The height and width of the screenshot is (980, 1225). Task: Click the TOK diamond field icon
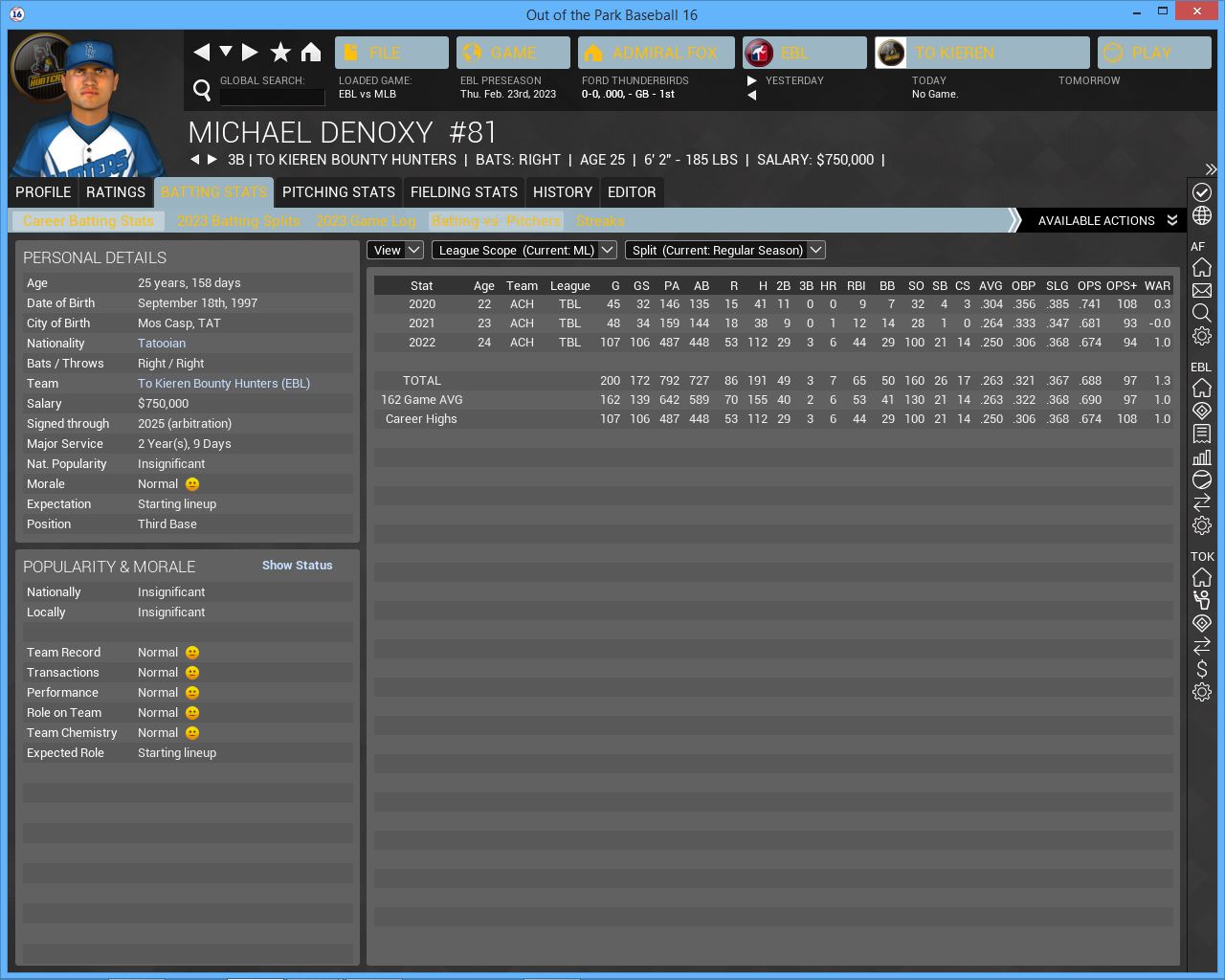tap(1202, 623)
